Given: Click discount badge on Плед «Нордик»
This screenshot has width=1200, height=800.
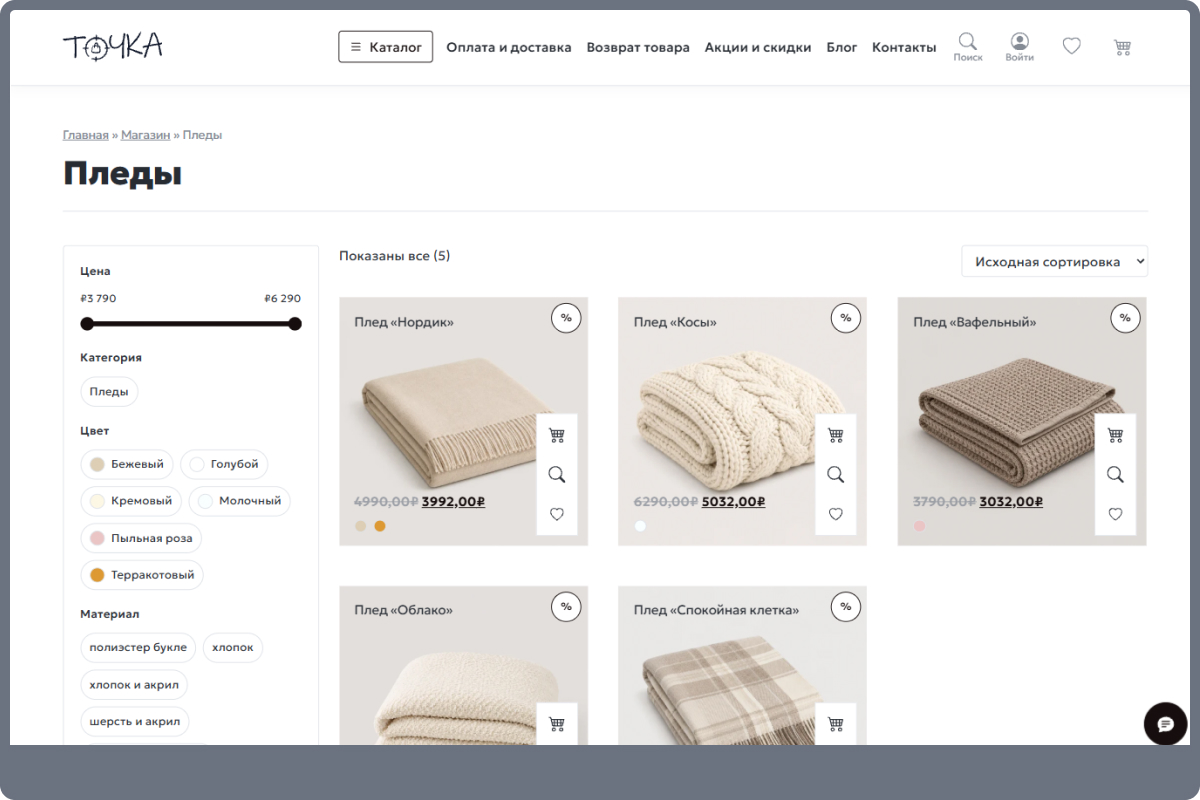Looking at the screenshot, I should (566, 318).
